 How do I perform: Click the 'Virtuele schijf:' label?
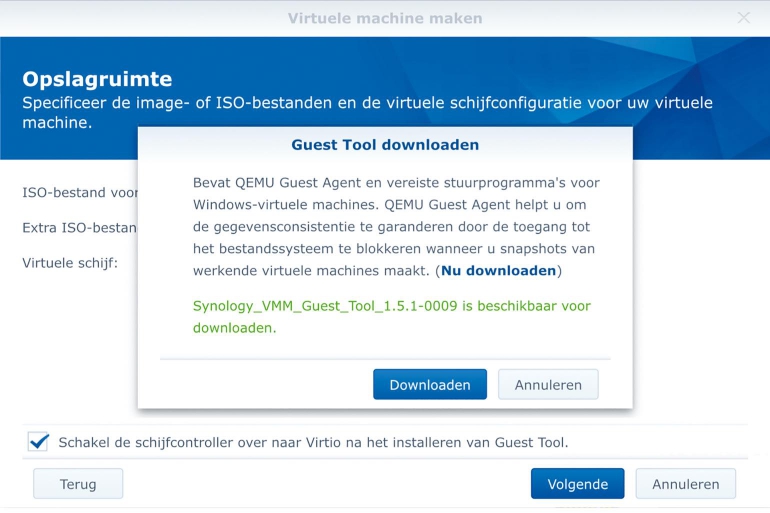pyautogui.click(x=70, y=263)
